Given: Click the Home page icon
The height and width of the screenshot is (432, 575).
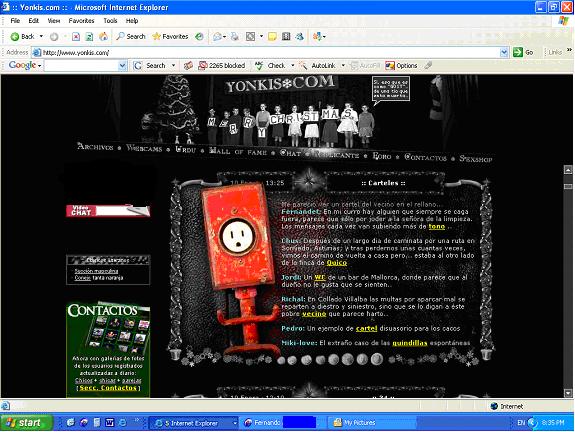Looking at the screenshot, I should [103, 36].
